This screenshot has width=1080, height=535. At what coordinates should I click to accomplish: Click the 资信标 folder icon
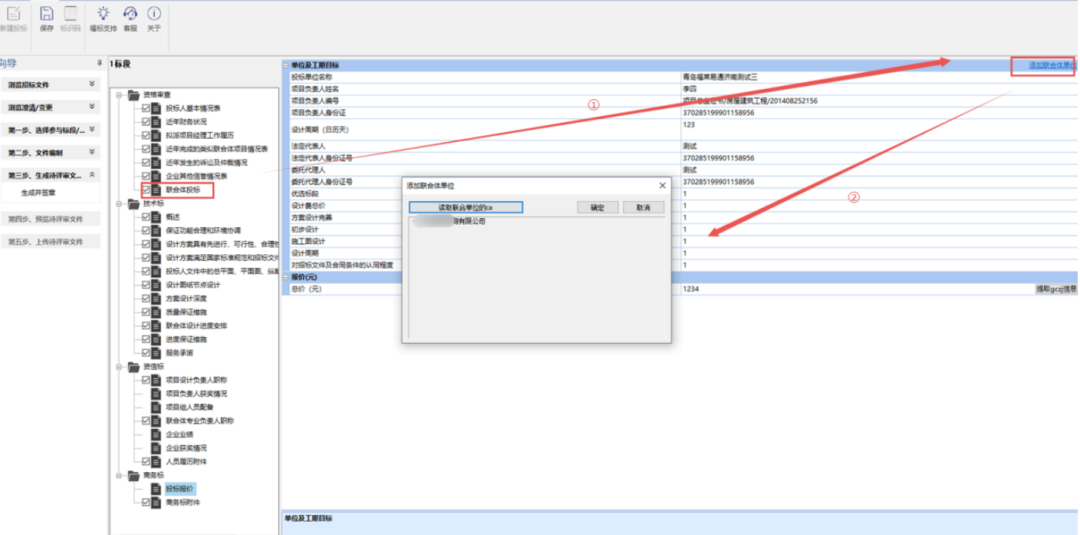click(134, 366)
